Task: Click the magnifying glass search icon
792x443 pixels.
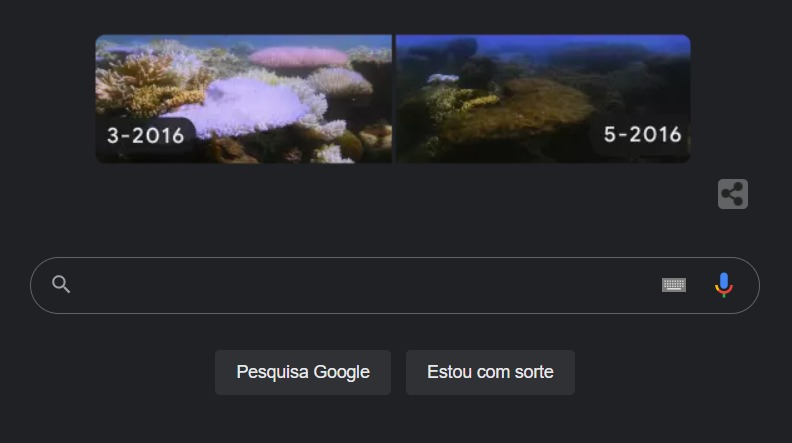Action: [61, 284]
